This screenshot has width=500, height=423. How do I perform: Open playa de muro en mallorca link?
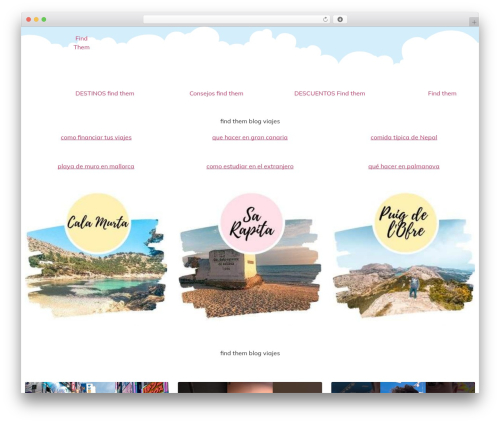[x=96, y=166]
